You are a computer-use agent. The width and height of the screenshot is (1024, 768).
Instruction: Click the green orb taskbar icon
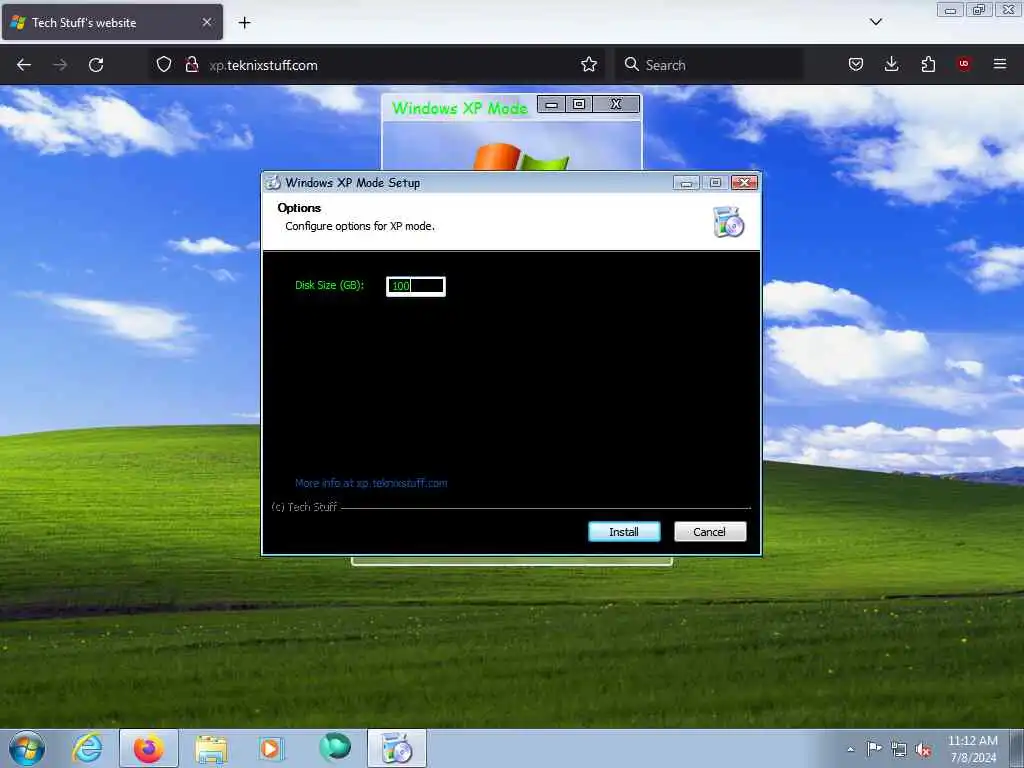(x=334, y=748)
